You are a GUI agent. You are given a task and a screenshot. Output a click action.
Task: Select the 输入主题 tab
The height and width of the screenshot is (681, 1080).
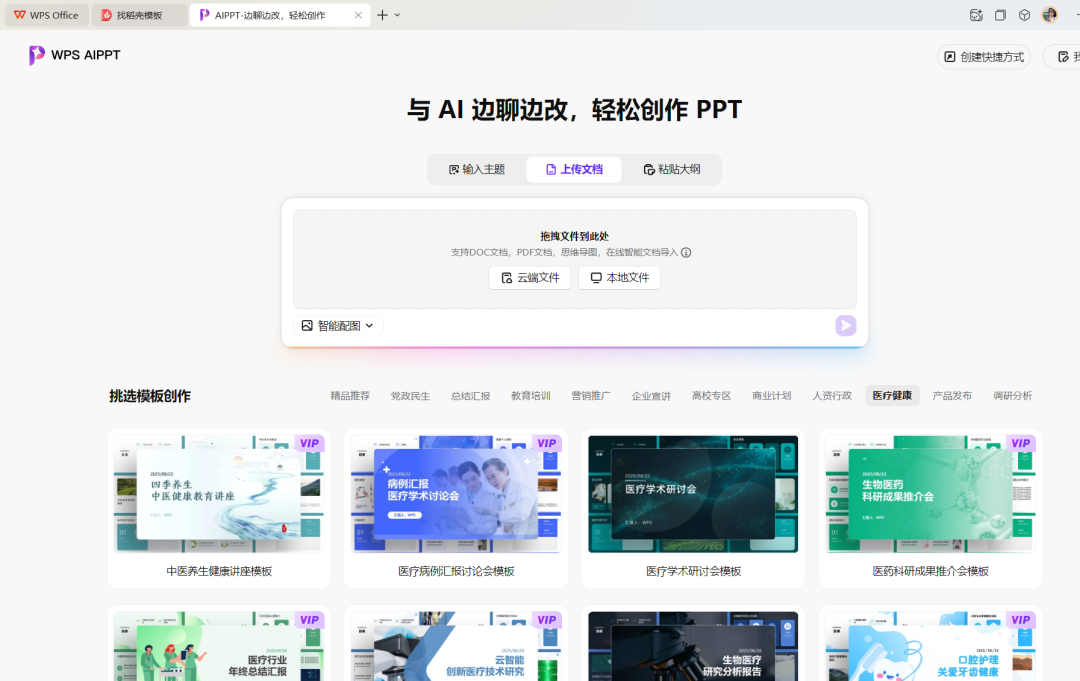tap(477, 169)
